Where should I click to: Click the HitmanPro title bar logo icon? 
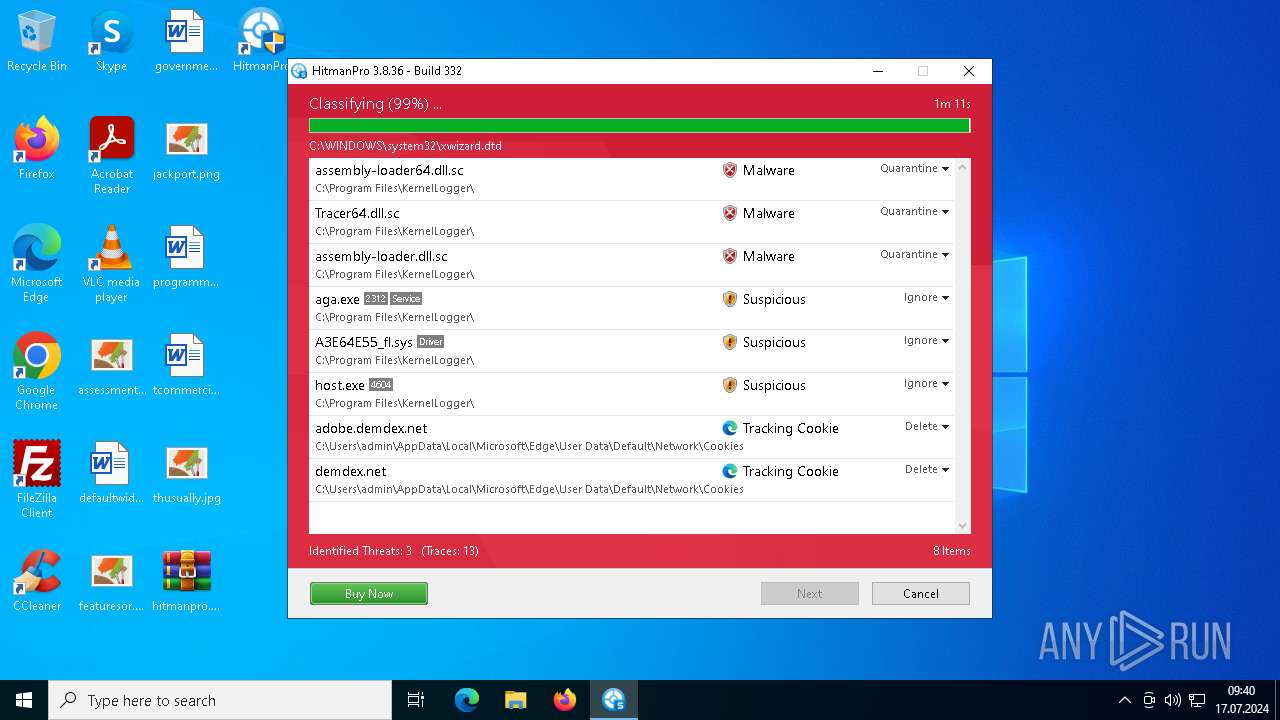(x=299, y=71)
